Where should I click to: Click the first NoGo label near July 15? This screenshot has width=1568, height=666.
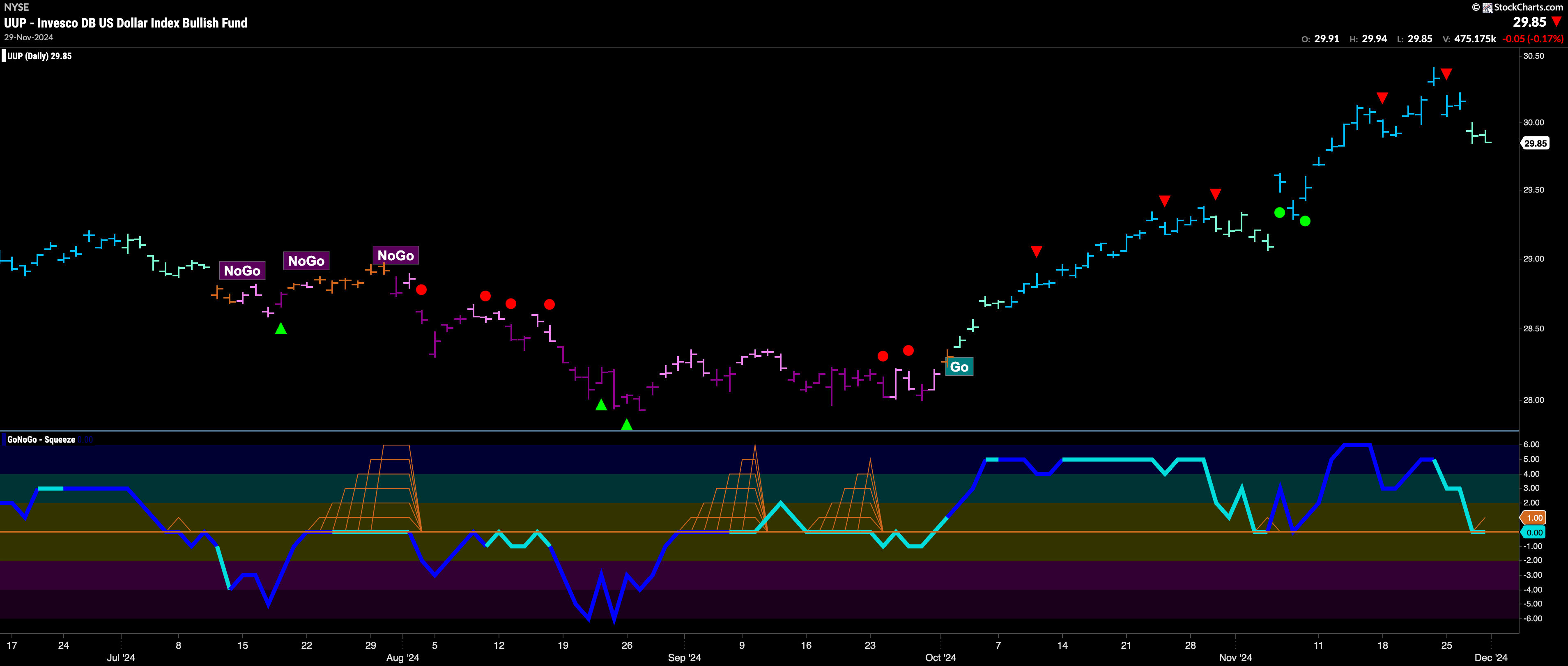(x=241, y=270)
